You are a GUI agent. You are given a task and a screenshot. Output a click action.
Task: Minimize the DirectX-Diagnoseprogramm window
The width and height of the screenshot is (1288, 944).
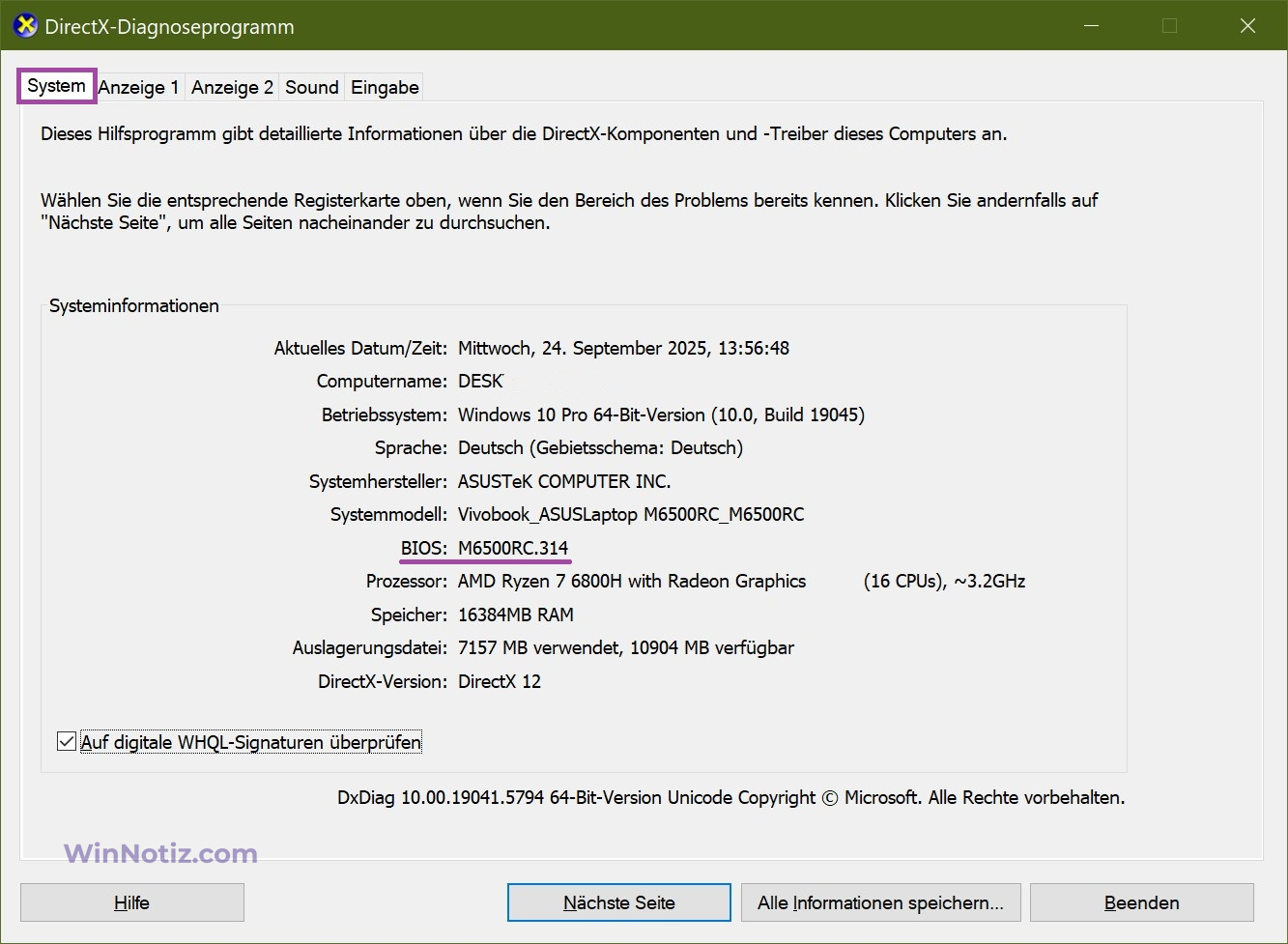1092,26
